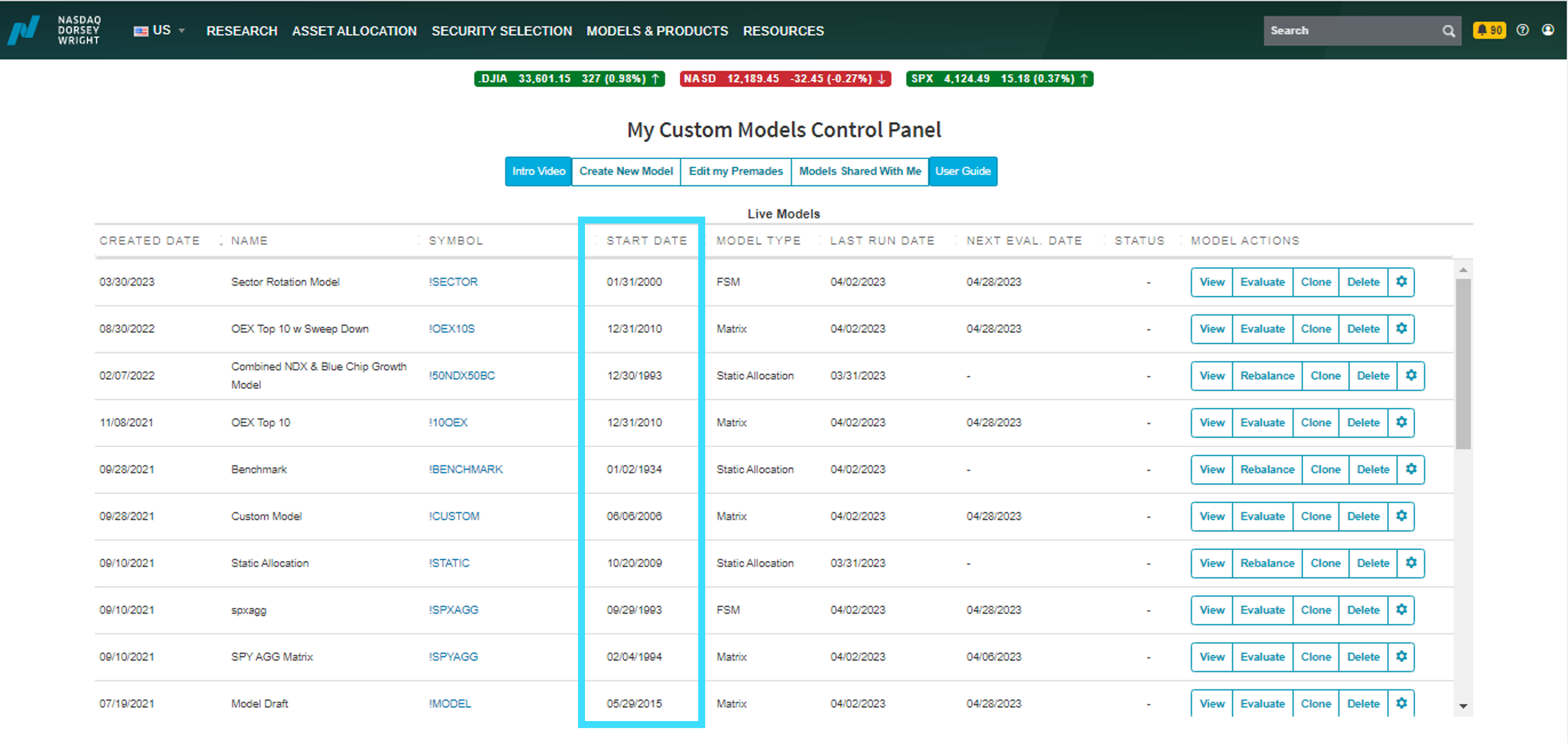
Task: Open settings gear for OEX Top 10 row
Action: pos(1401,423)
